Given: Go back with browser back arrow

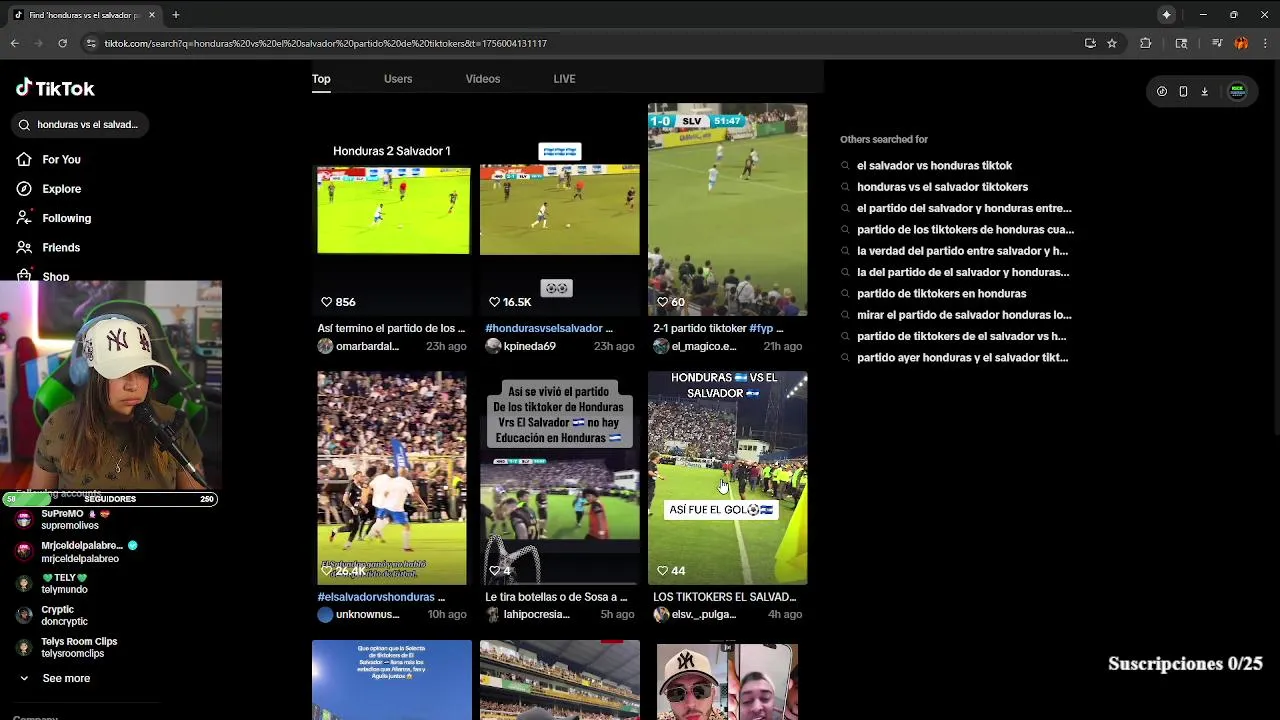Looking at the screenshot, I should pyautogui.click(x=14, y=43).
